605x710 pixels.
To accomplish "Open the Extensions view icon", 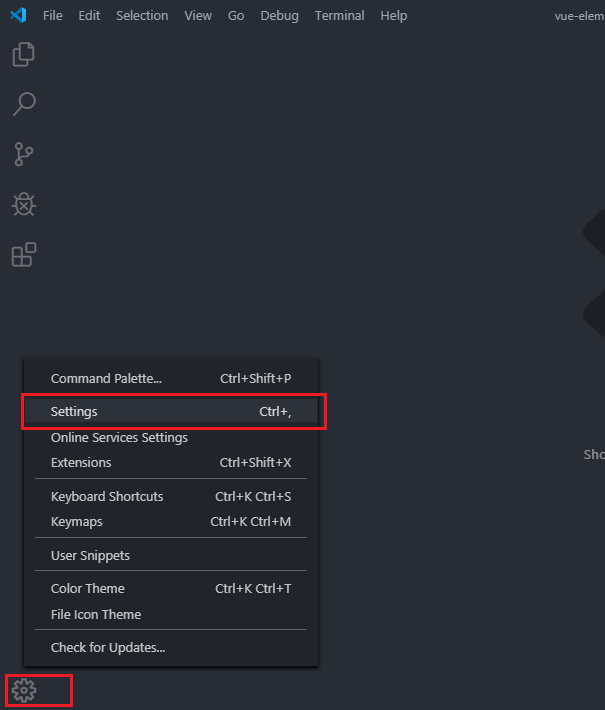I will pos(23,255).
